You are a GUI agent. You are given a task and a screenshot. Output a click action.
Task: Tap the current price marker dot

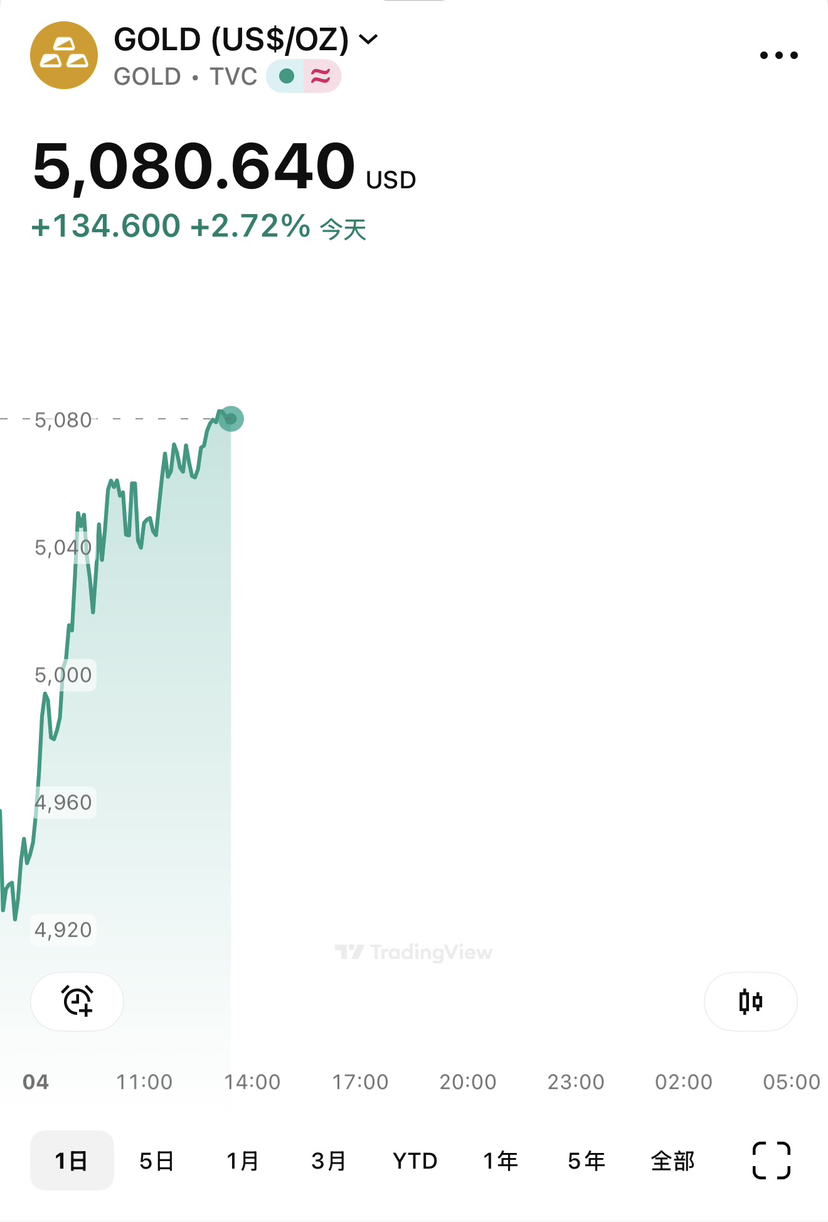click(x=231, y=419)
